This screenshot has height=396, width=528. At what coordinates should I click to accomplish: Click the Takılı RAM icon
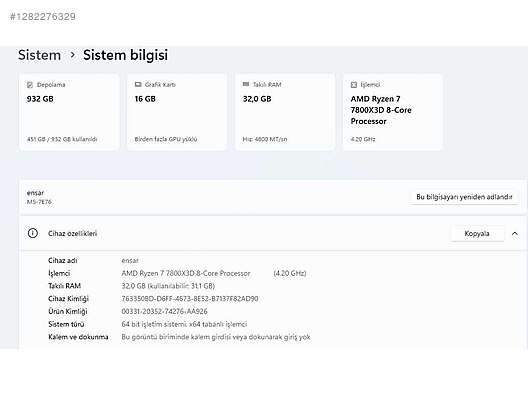246,84
